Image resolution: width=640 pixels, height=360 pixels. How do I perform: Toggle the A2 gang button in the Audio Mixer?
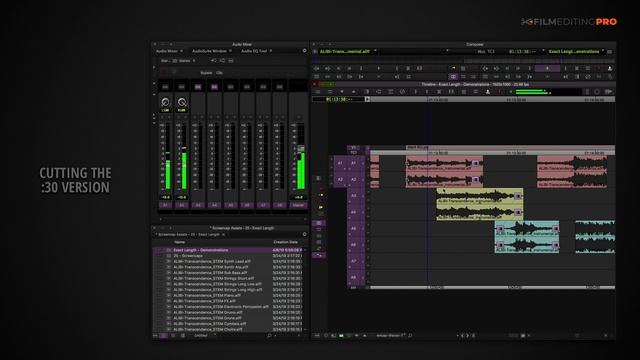(182, 87)
